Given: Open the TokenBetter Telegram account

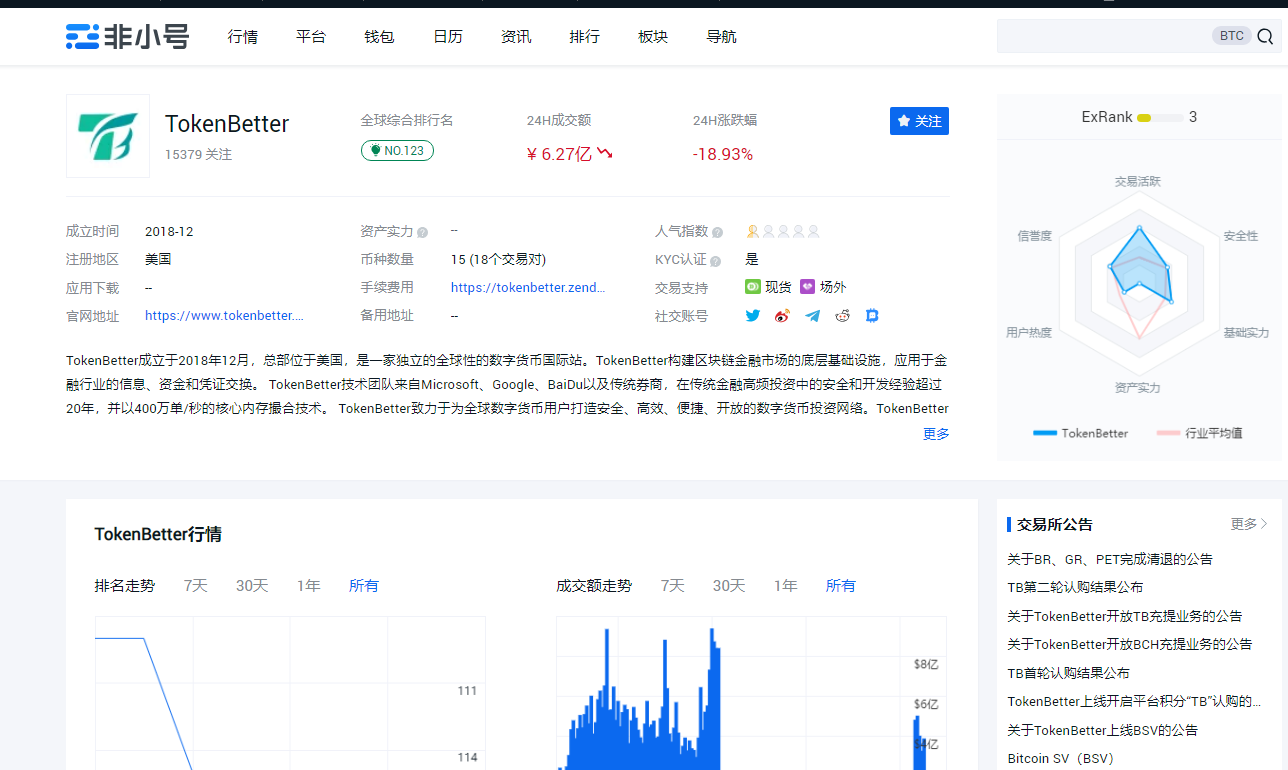Looking at the screenshot, I should [813, 316].
